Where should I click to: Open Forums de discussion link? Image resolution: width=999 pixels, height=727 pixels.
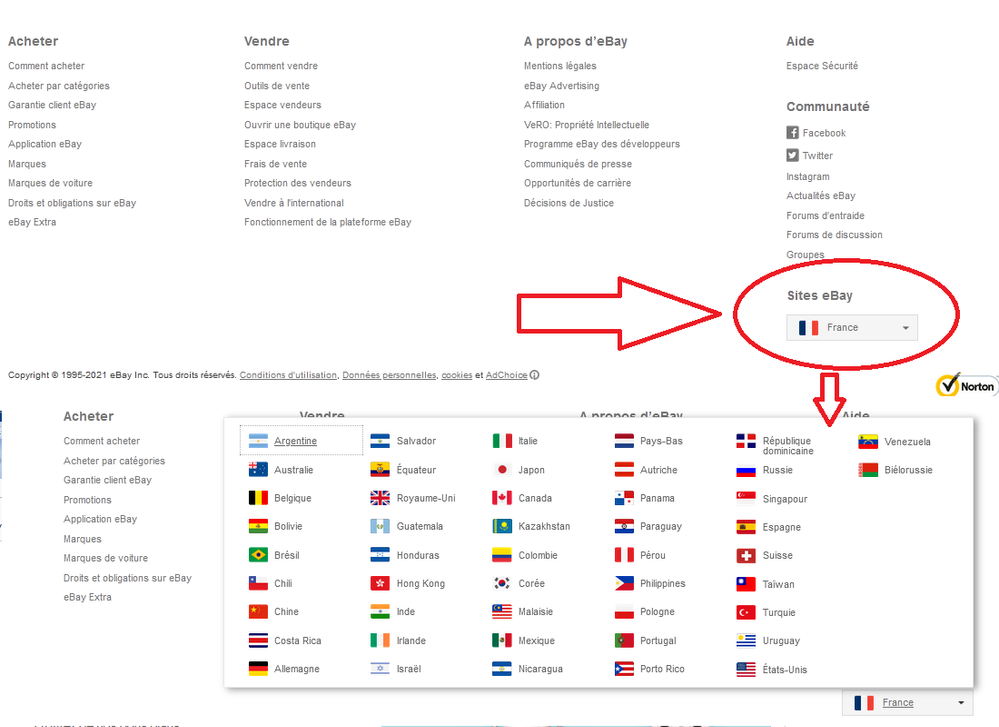[834, 234]
